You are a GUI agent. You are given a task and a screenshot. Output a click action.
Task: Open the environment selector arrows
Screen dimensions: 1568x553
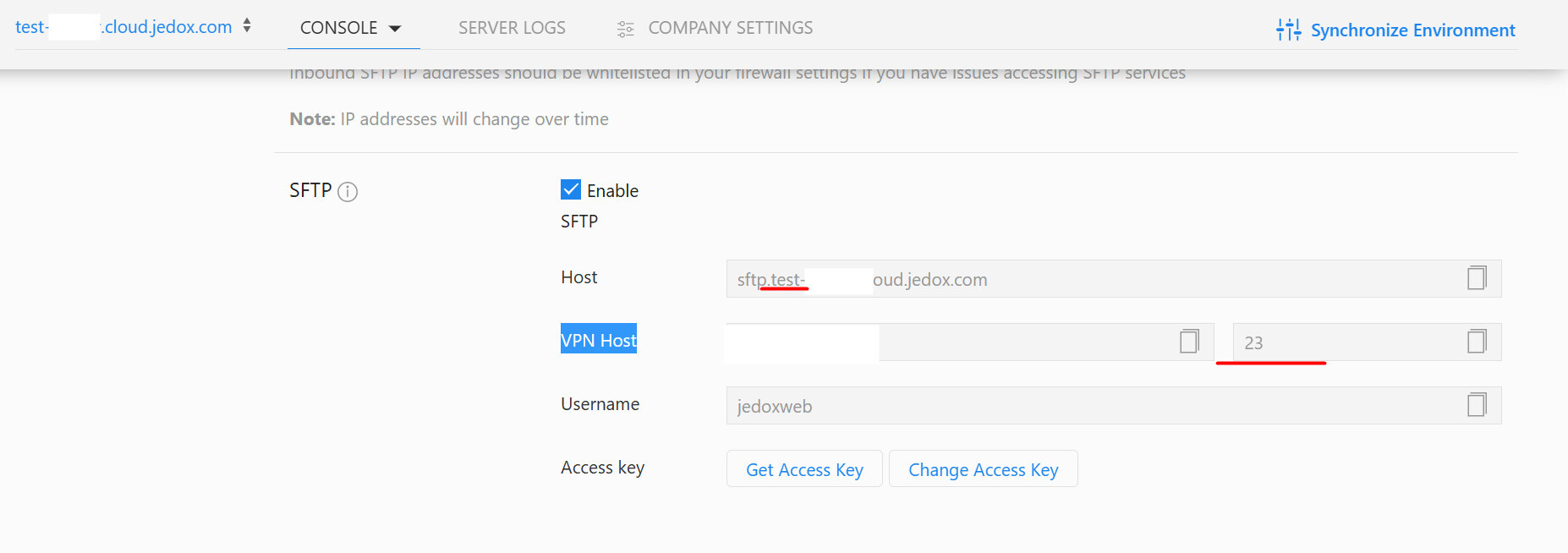tap(247, 26)
